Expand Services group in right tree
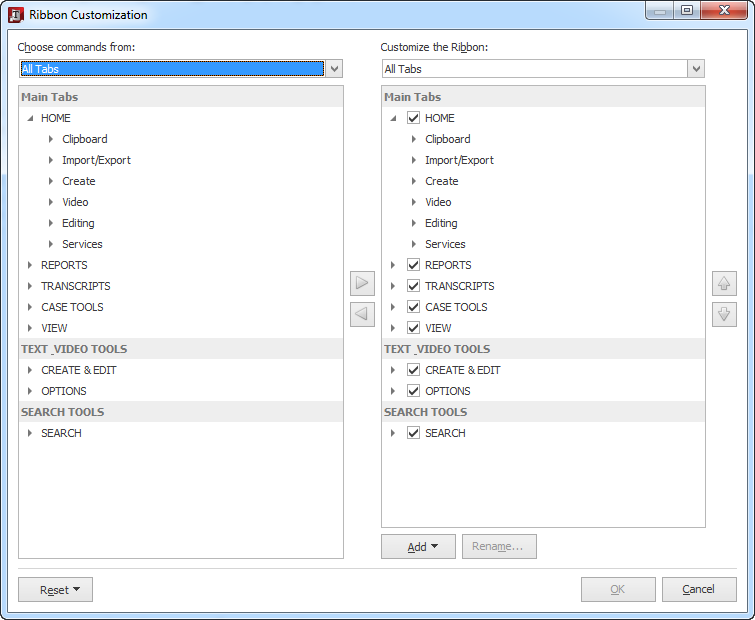Viewport: 755px width, 620px height. pyautogui.click(x=414, y=244)
